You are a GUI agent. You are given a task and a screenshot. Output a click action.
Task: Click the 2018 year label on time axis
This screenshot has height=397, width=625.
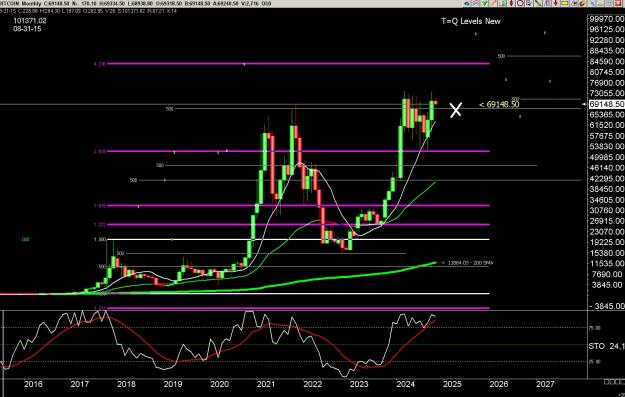126,384
